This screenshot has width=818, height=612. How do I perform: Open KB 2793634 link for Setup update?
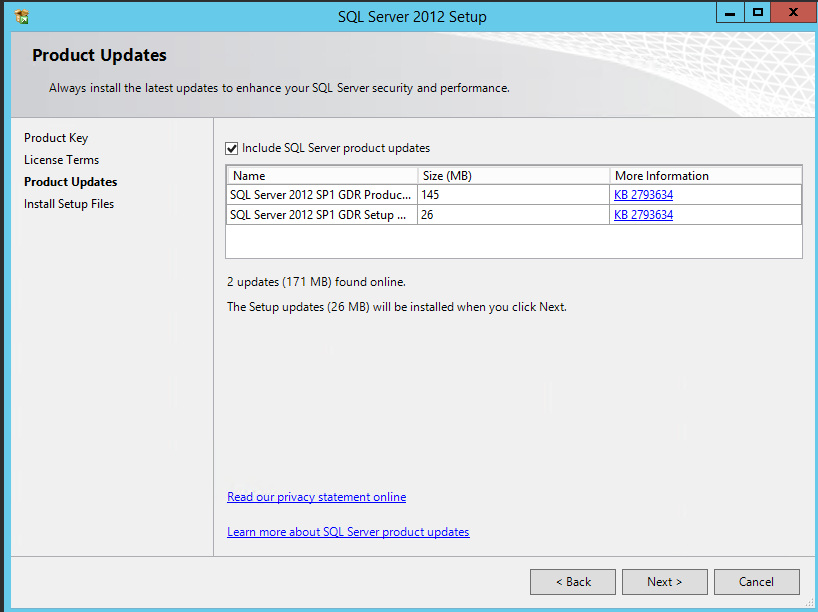(643, 214)
